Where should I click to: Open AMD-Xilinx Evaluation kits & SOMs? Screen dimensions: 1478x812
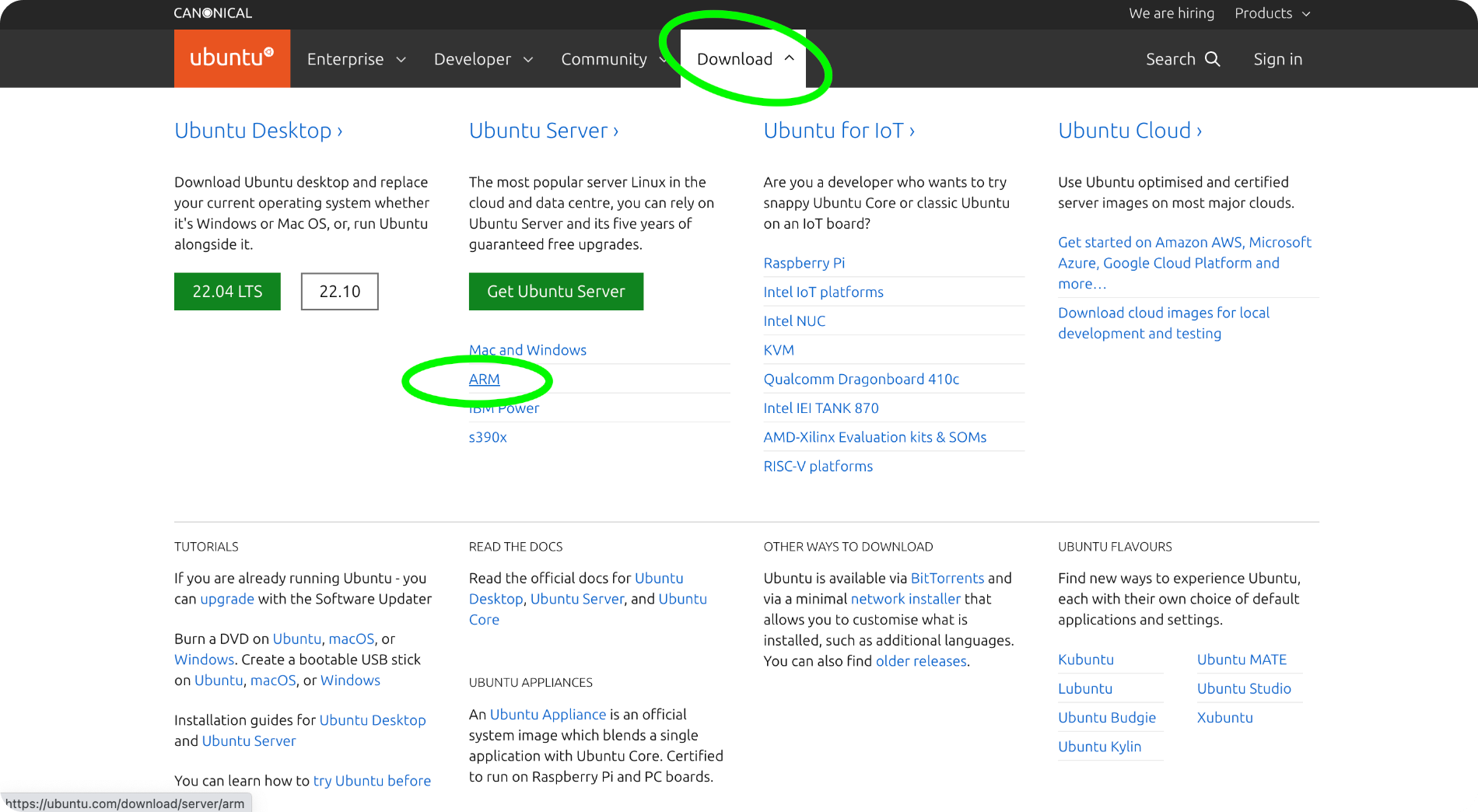[x=875, y=437]
